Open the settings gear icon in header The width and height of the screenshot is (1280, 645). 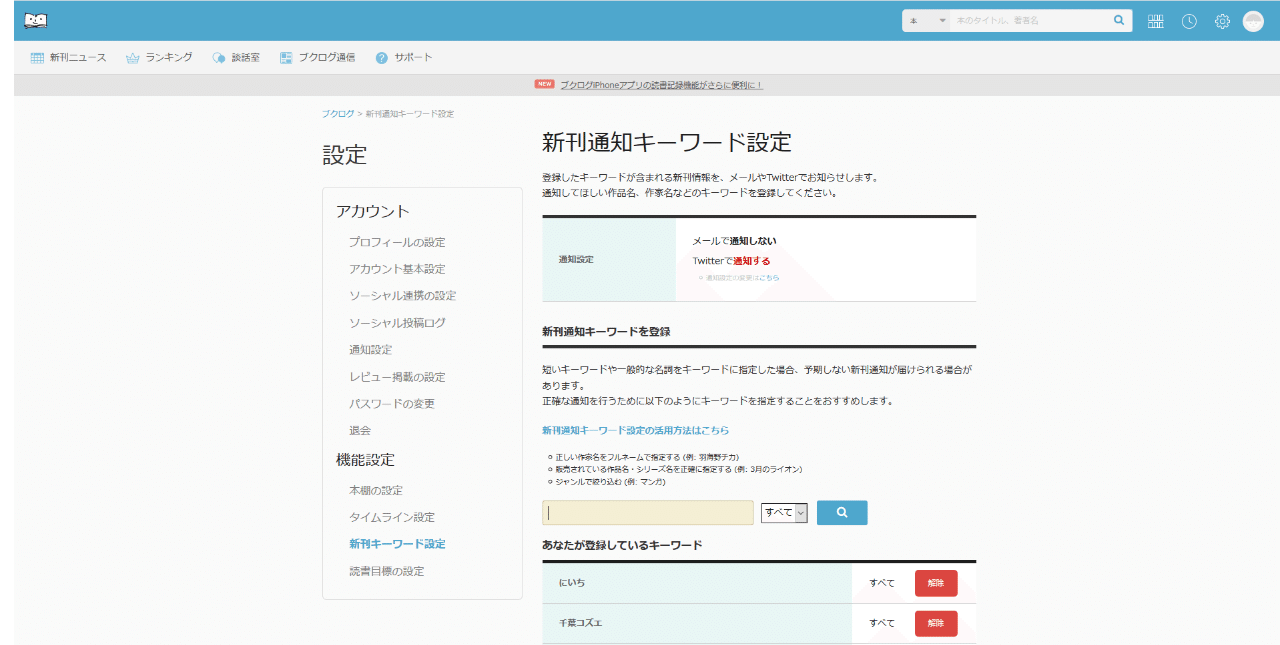[x=1221, y=20]
